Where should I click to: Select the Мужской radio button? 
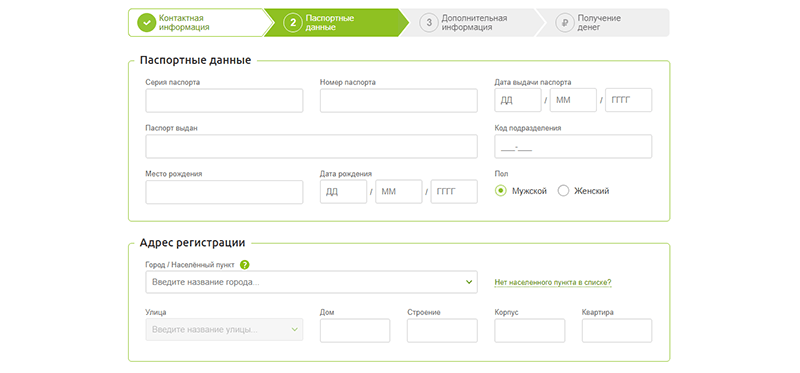501,191
